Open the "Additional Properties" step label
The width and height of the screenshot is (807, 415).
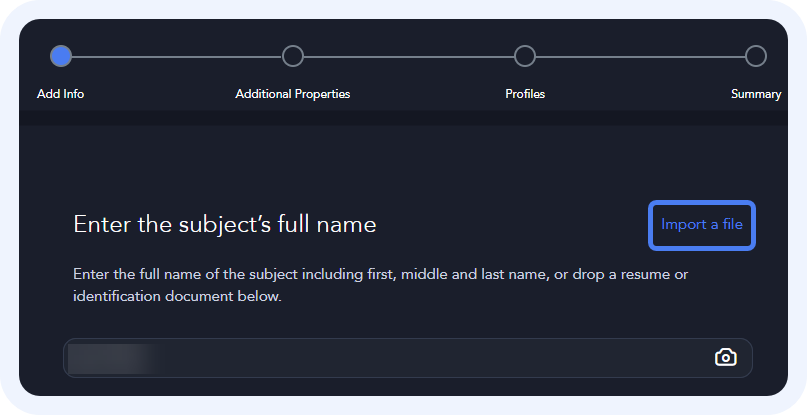pos(293,94)
